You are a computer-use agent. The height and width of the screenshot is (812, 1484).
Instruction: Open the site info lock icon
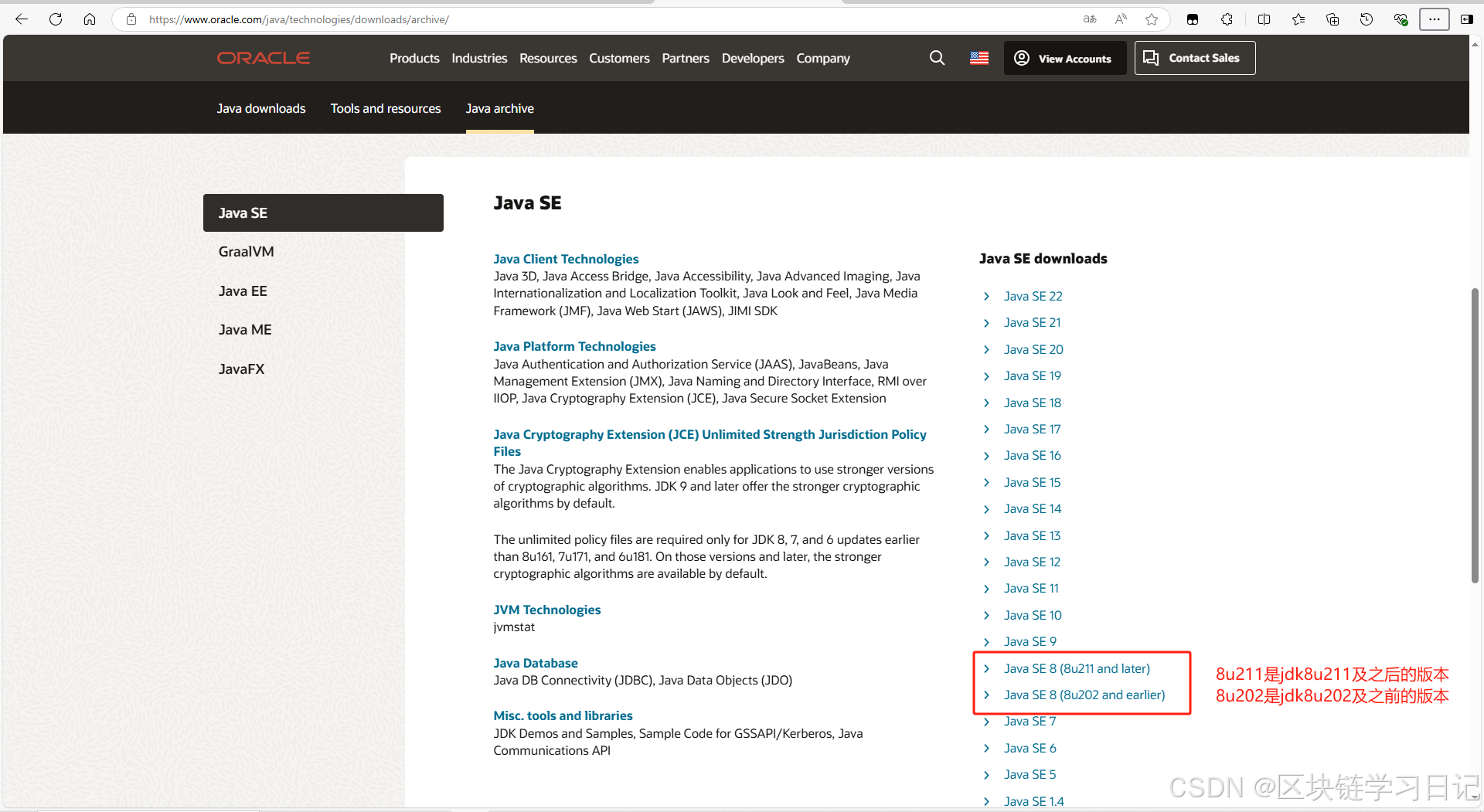click(131, 19)
